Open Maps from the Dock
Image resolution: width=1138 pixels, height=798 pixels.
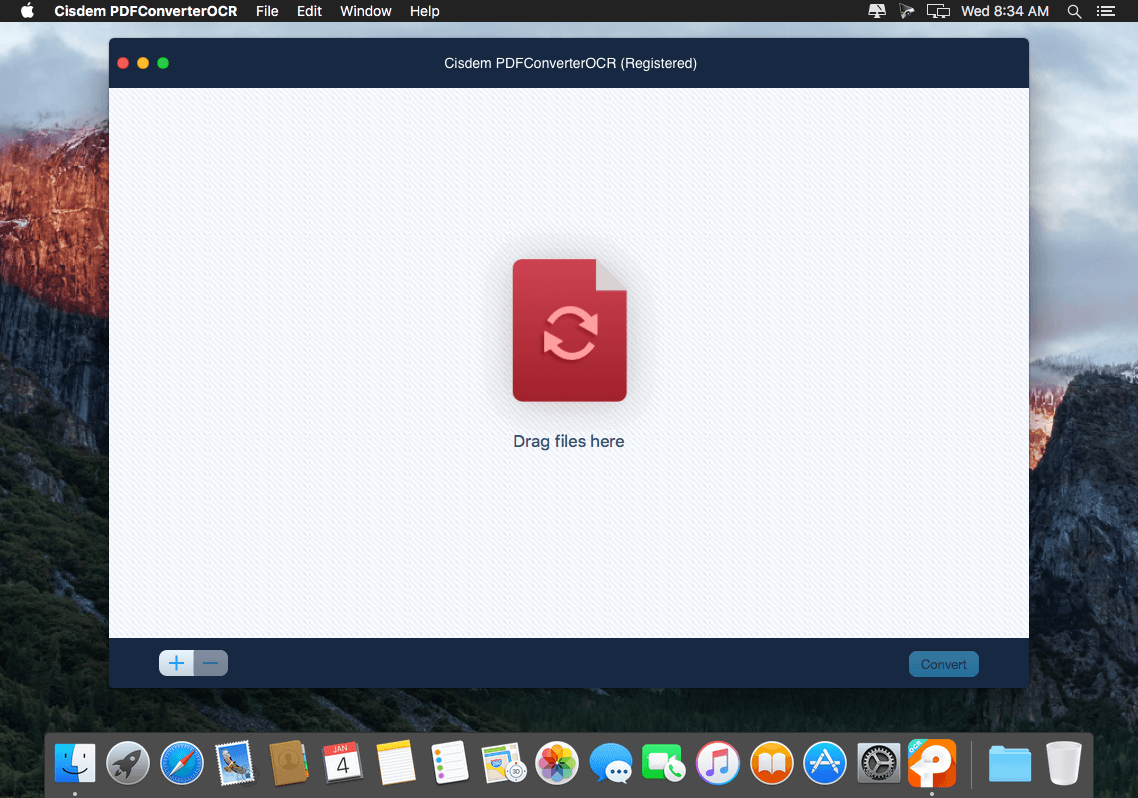pos(503,763)
